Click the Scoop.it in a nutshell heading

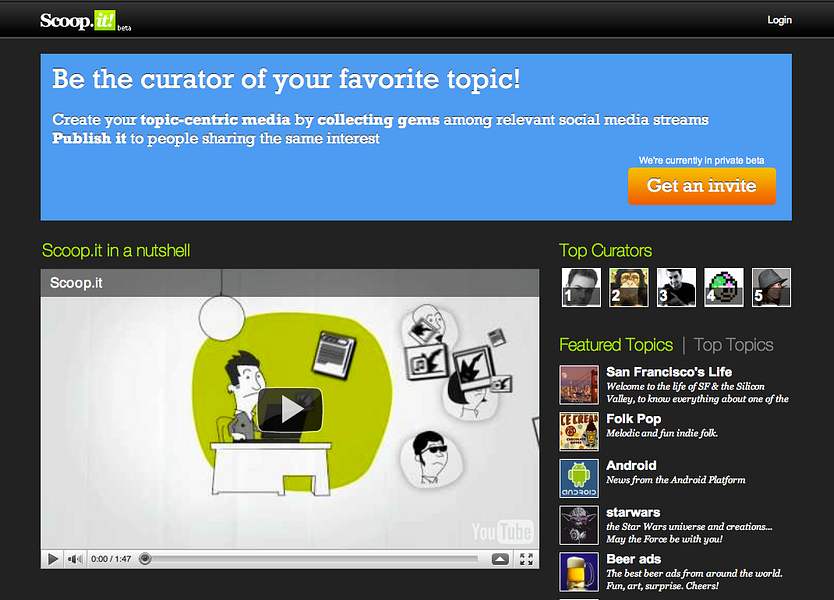coord(116,251)
